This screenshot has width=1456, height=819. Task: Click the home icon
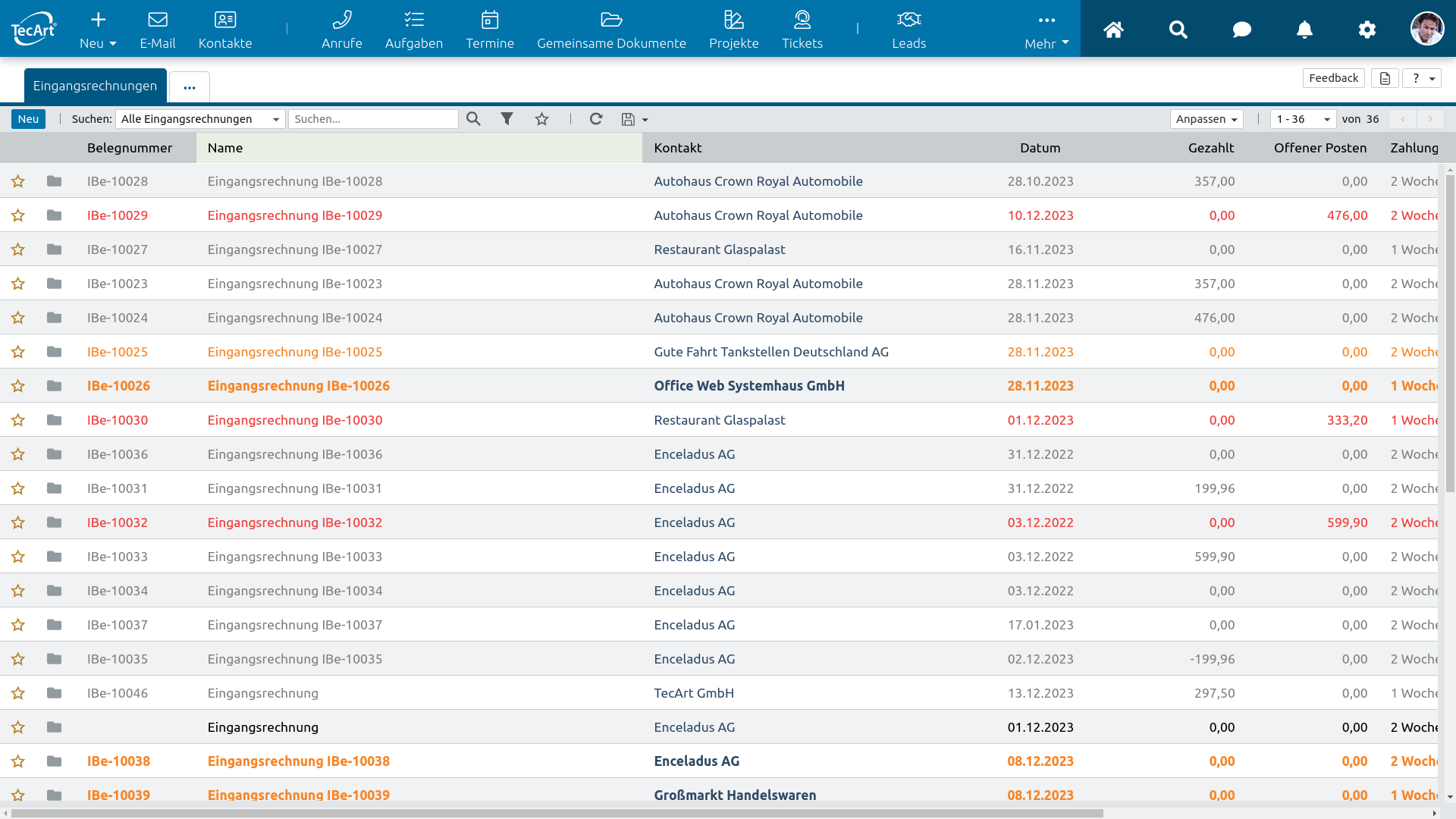[1113, 30]
